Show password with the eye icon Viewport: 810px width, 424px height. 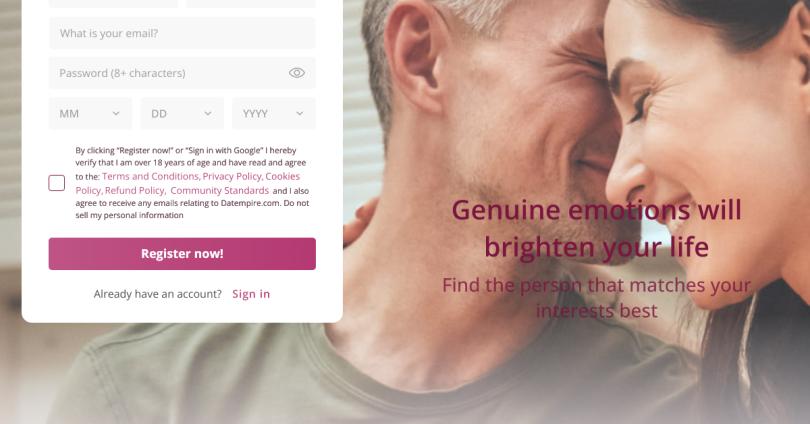(297, 73)
